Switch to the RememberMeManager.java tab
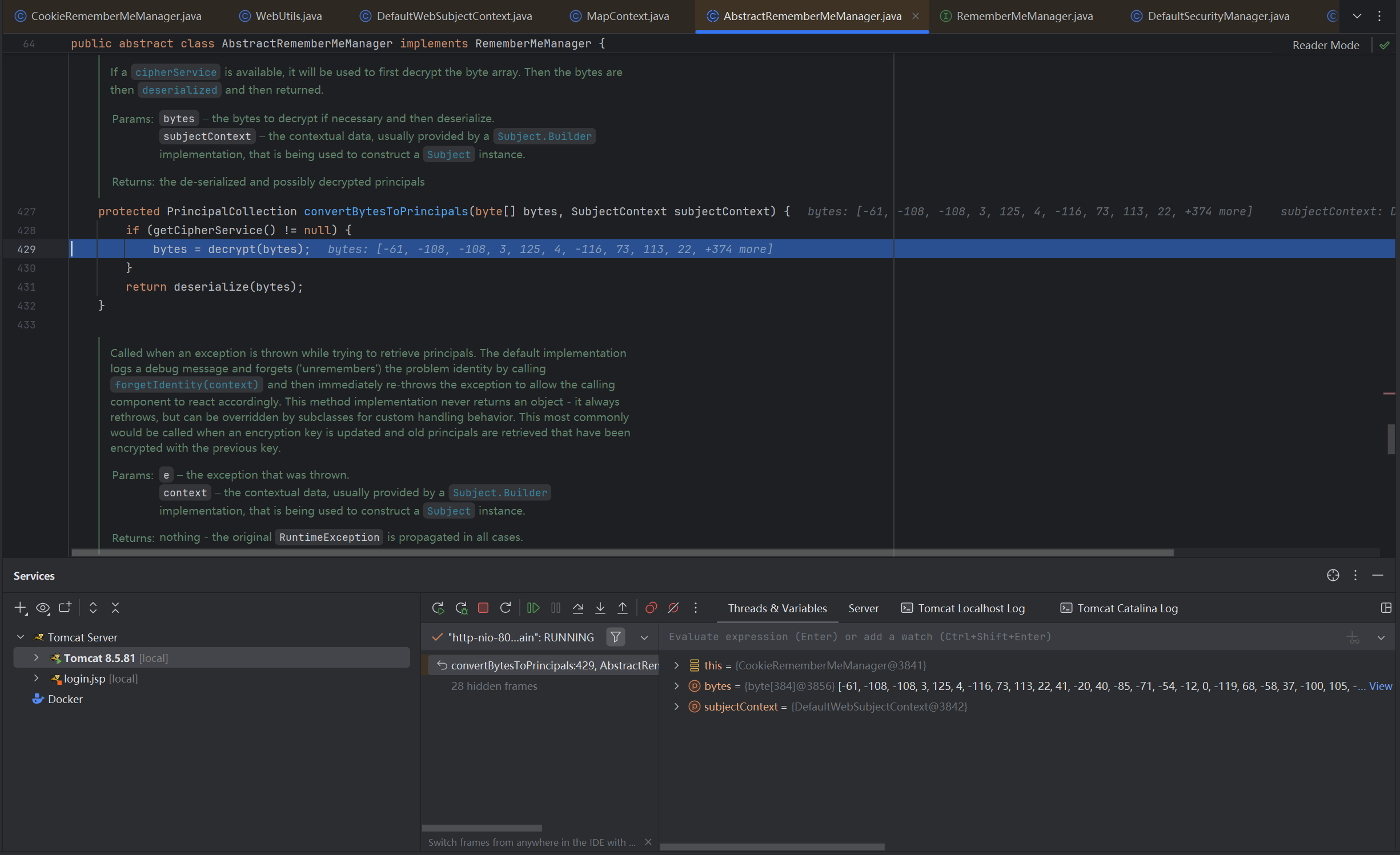This screenshot has height=855, width=1400. (1024, 16)
